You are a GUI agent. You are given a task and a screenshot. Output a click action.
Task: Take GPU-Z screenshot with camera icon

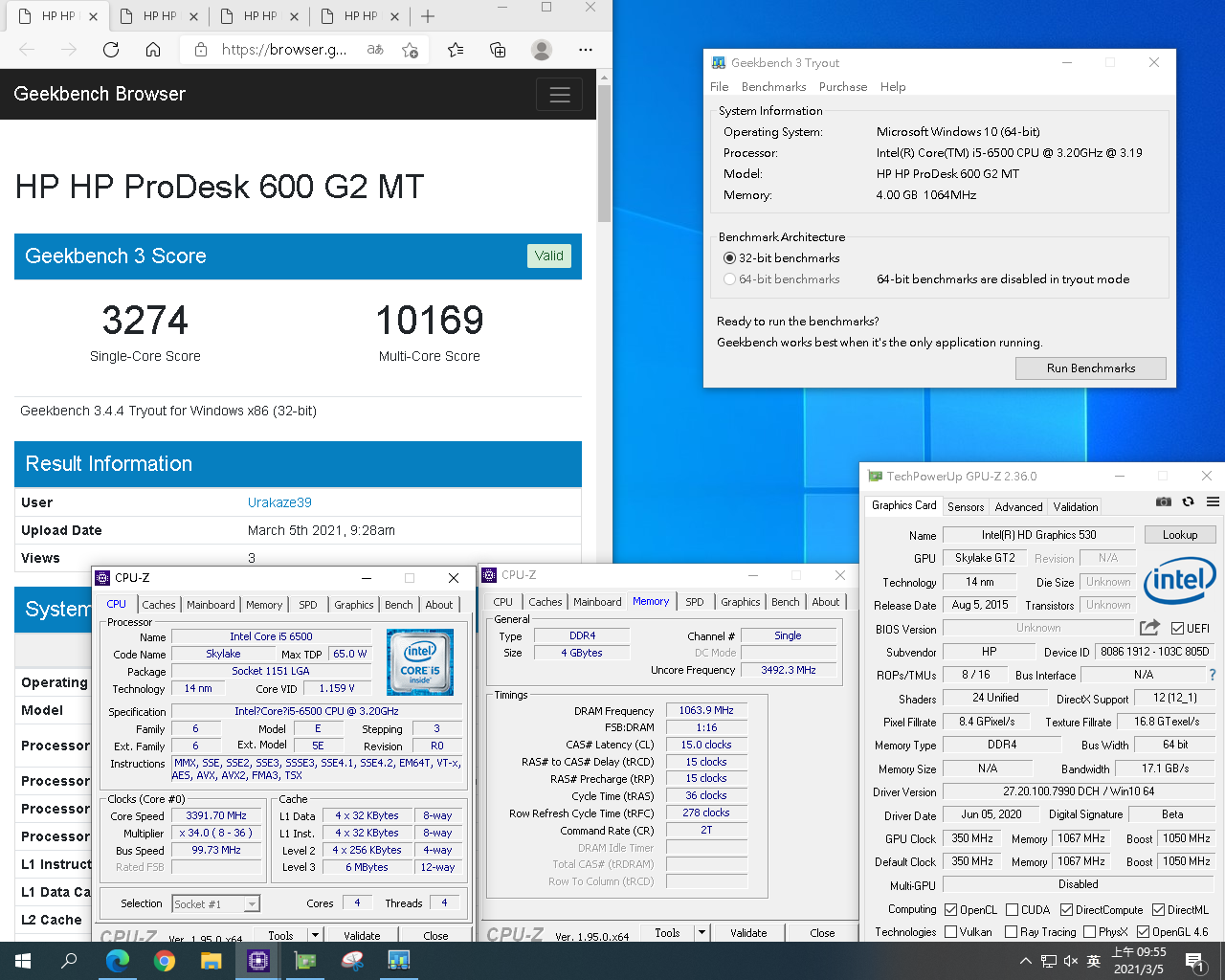point(1164,501)
